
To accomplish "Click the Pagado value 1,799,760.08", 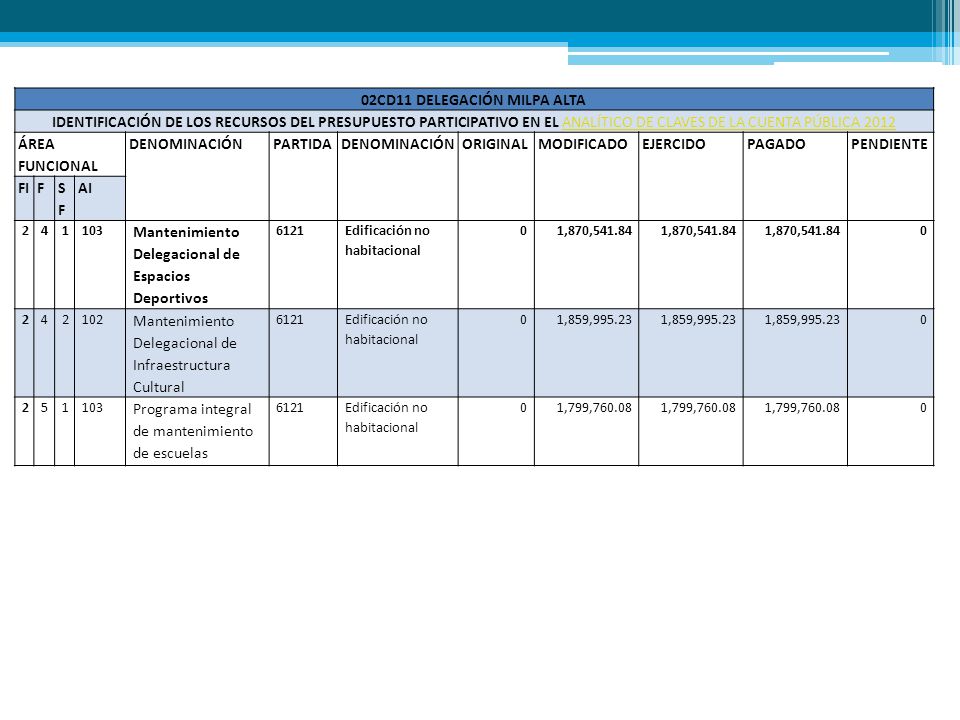I will coord(802,408).
